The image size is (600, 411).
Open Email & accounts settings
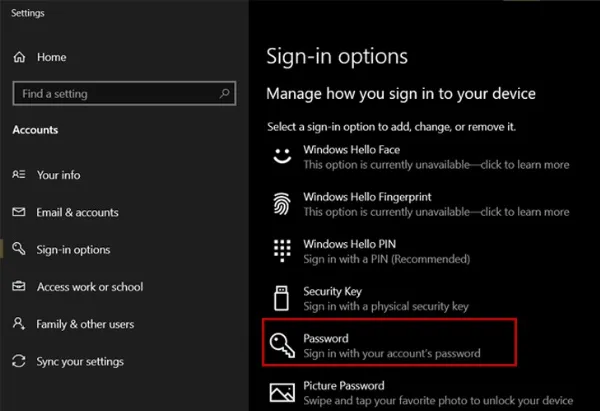click(77, 213)
